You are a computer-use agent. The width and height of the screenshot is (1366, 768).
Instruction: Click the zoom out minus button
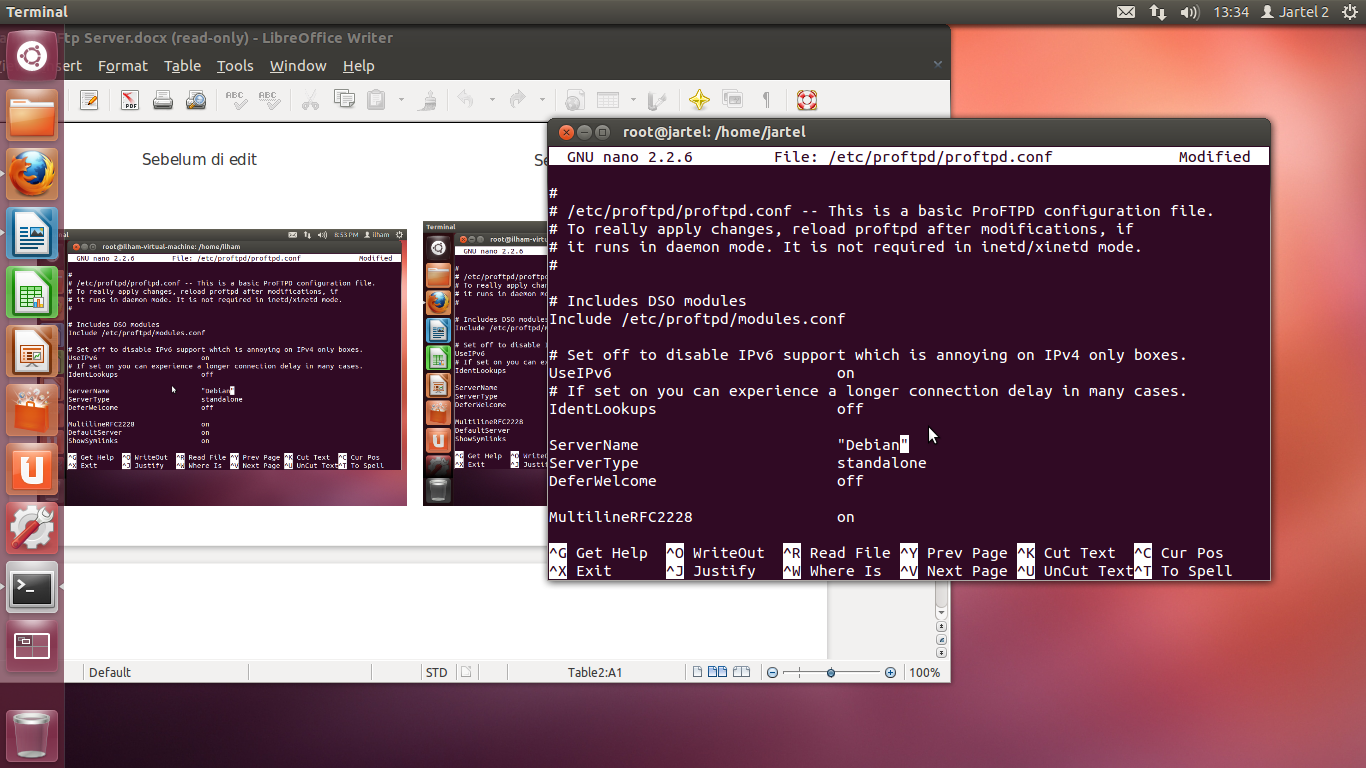773,673
